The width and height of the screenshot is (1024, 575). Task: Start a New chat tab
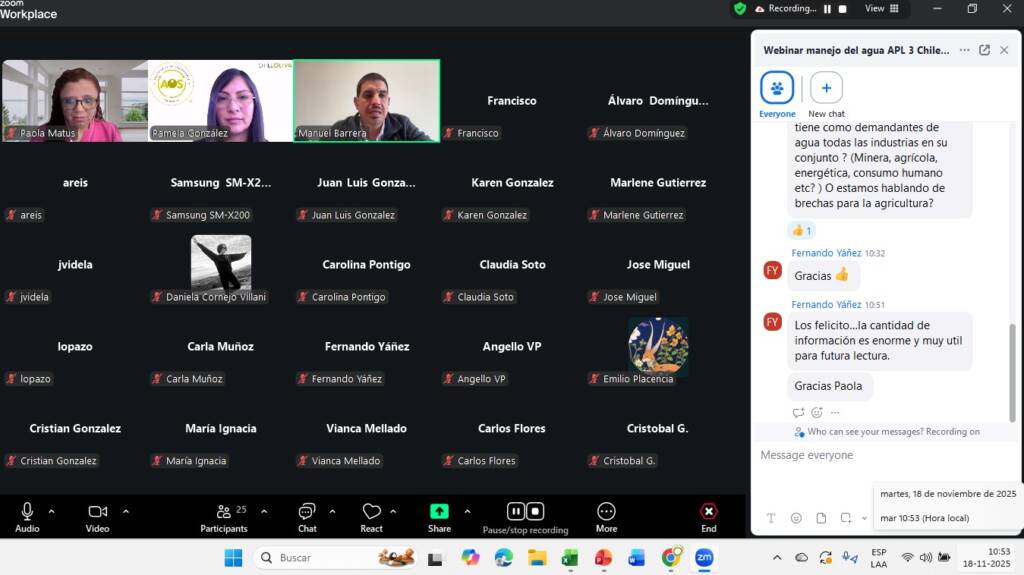click(x=826, y=88)
